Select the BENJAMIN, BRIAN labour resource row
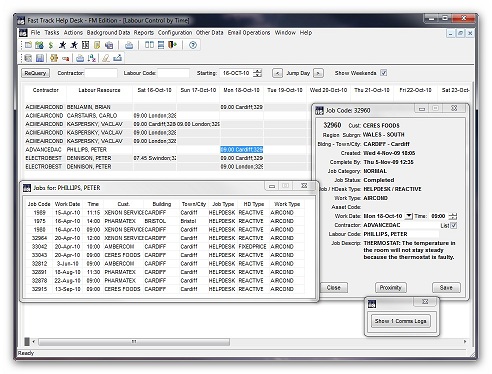This screenshot has height=374, width=492. [x=99, y=107]
